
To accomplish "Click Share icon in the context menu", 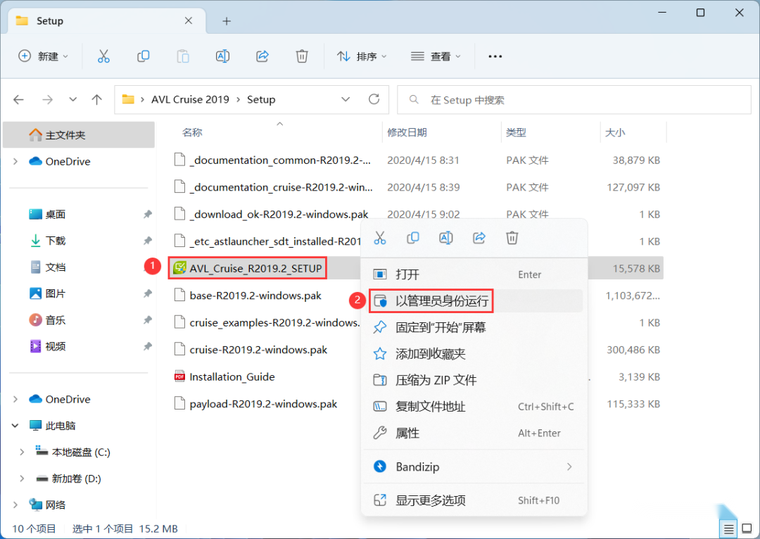I will point(479,238).
